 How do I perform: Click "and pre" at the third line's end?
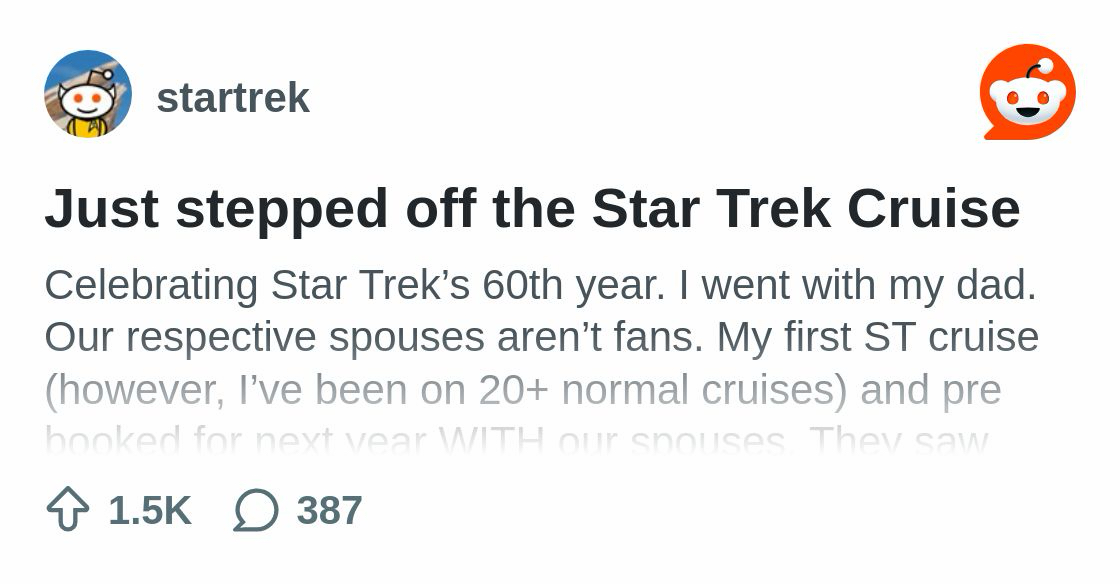931,389
